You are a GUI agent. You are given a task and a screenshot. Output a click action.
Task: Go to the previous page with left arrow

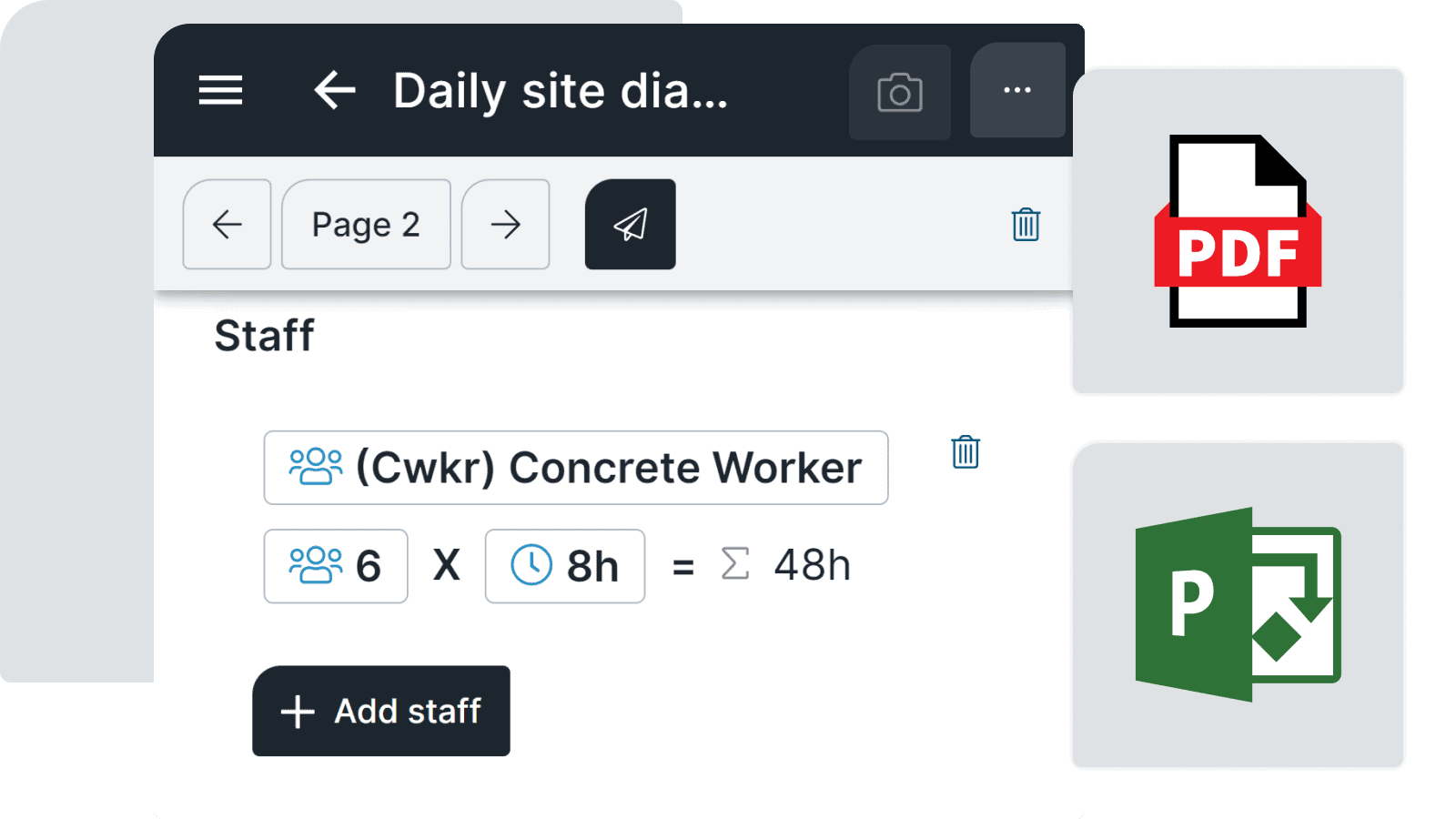point(227,225)
